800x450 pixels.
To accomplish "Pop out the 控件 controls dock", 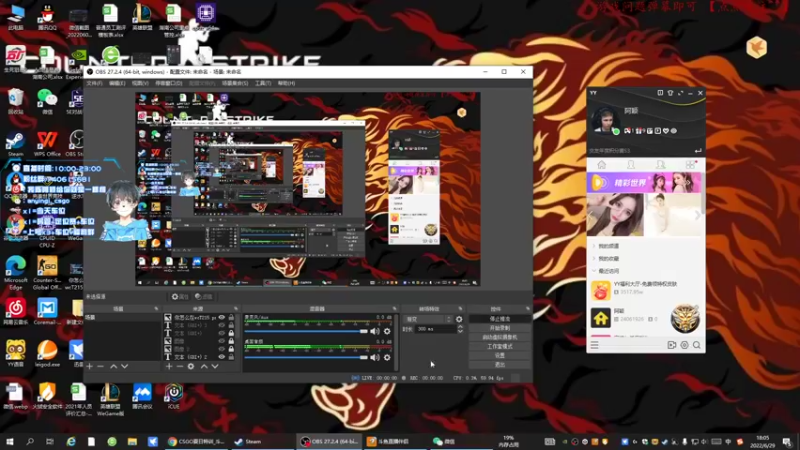I will (528, 309).
